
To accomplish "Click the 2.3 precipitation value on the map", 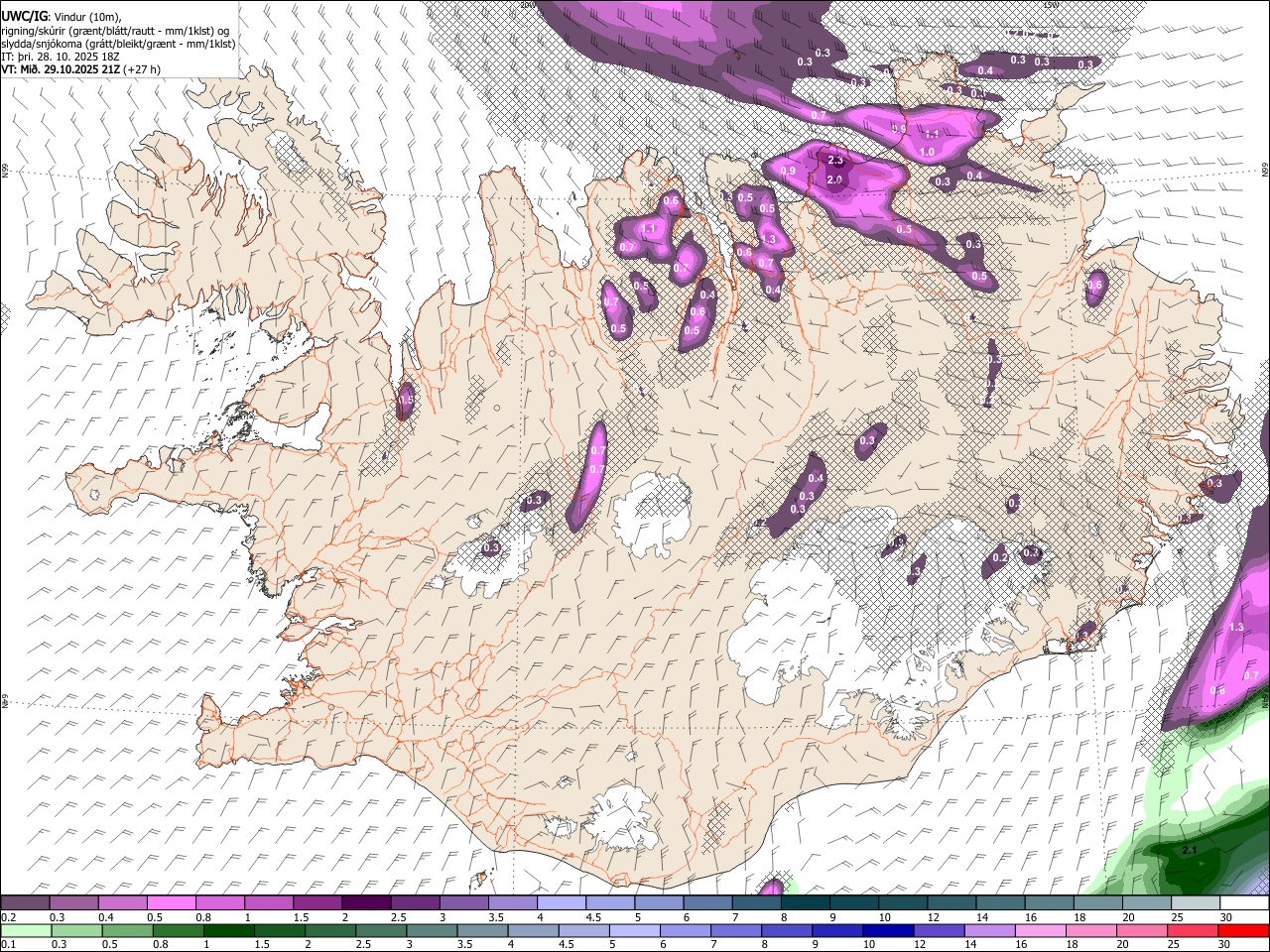I will click(x=834, y=161).
